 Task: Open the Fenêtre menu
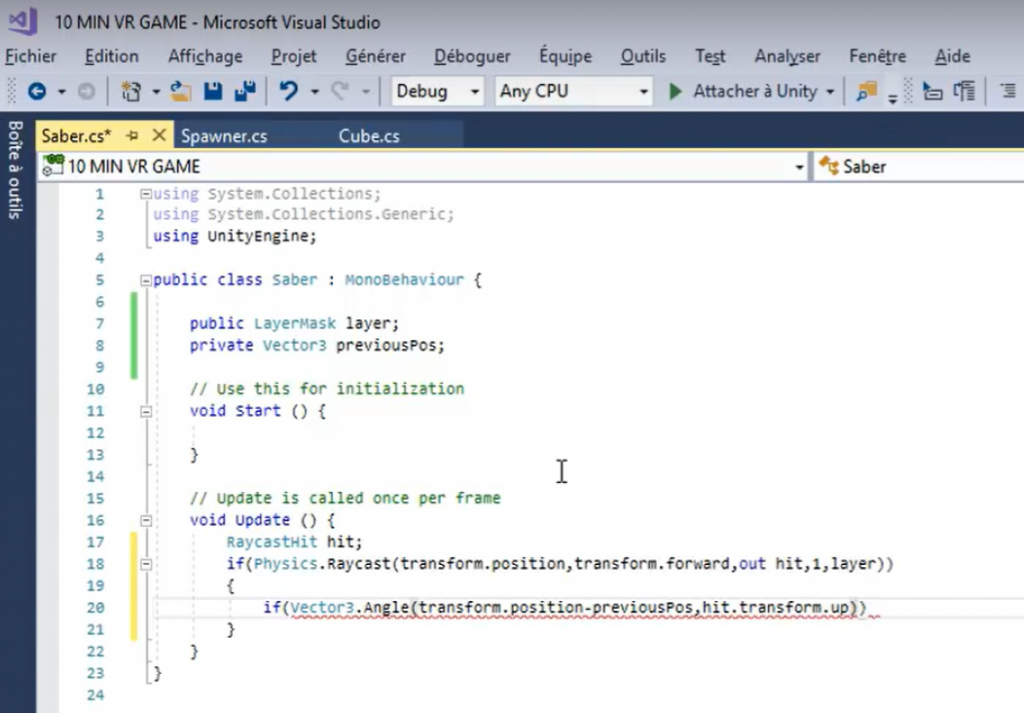tap(878, 56)
